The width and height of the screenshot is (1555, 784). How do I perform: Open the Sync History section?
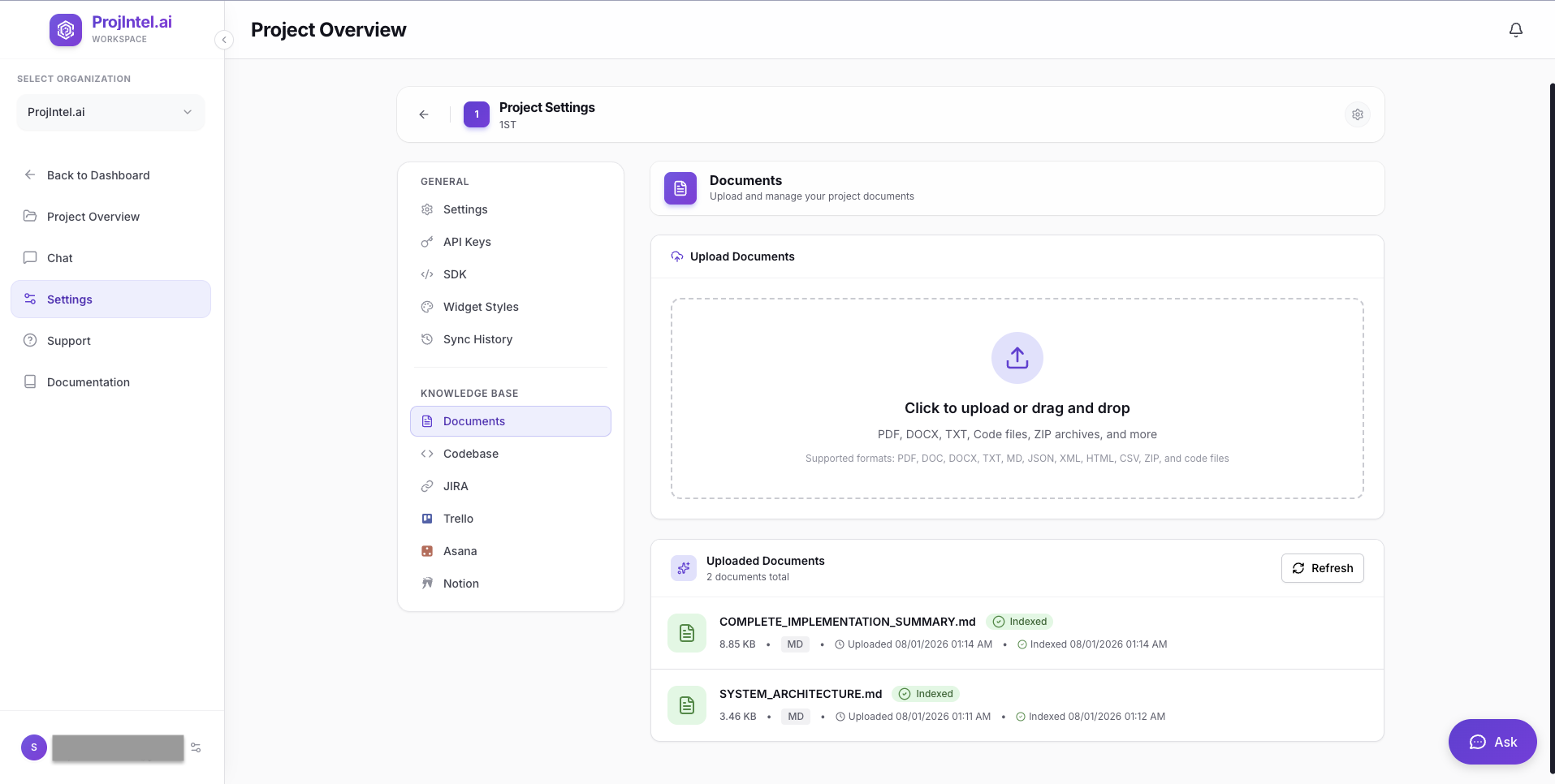click(477, 338)
